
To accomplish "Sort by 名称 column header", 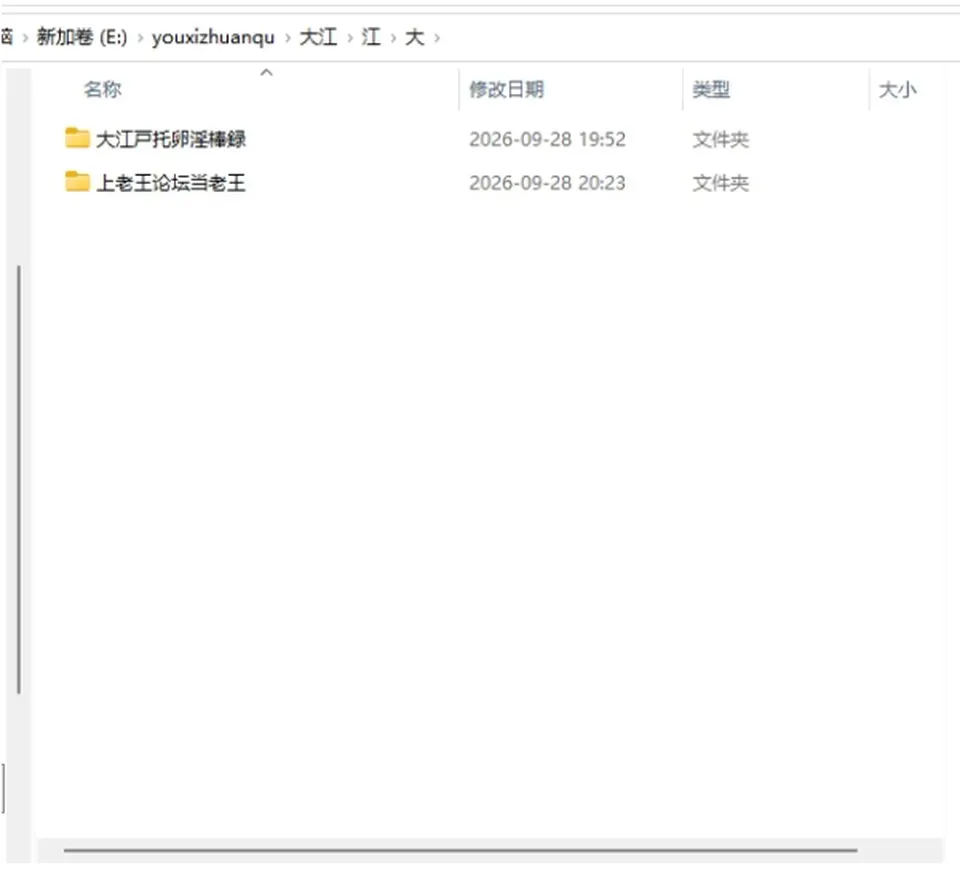I will point(103,89).
